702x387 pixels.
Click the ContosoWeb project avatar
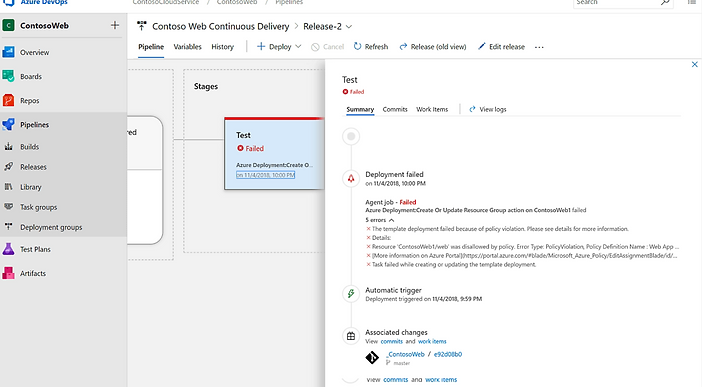(x=9, y=25)
